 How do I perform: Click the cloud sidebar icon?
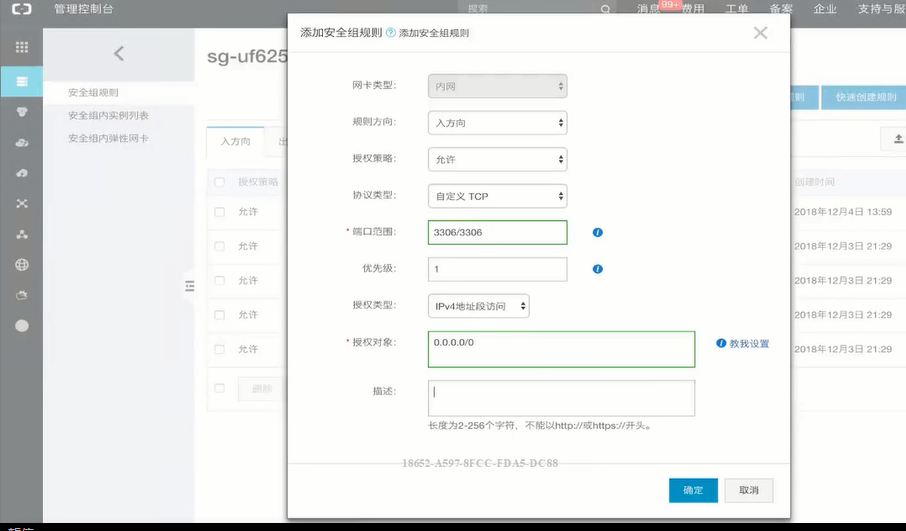[x=22, y=143]
